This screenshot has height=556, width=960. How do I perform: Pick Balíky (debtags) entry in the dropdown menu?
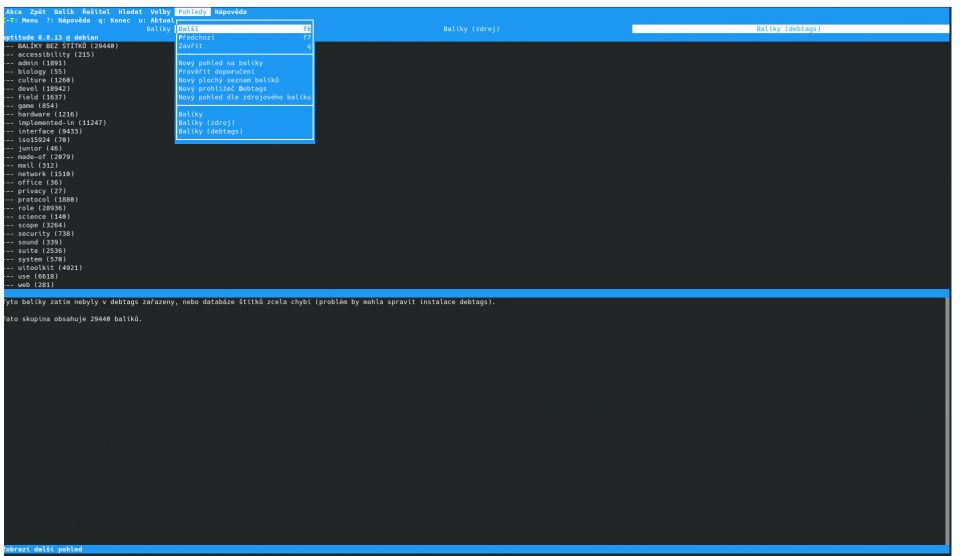[x=244, y=132]
